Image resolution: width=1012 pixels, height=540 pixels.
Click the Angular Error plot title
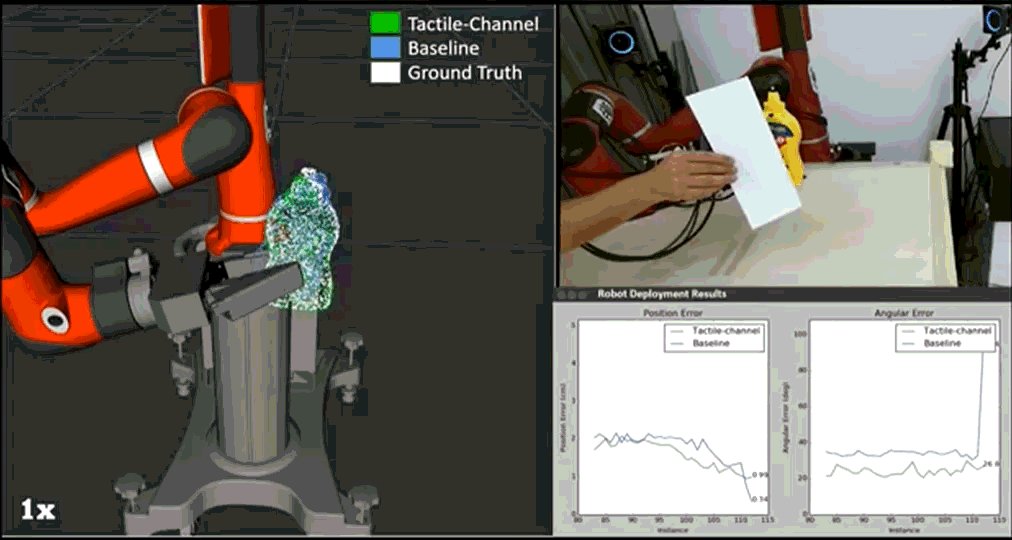(903, 313)
